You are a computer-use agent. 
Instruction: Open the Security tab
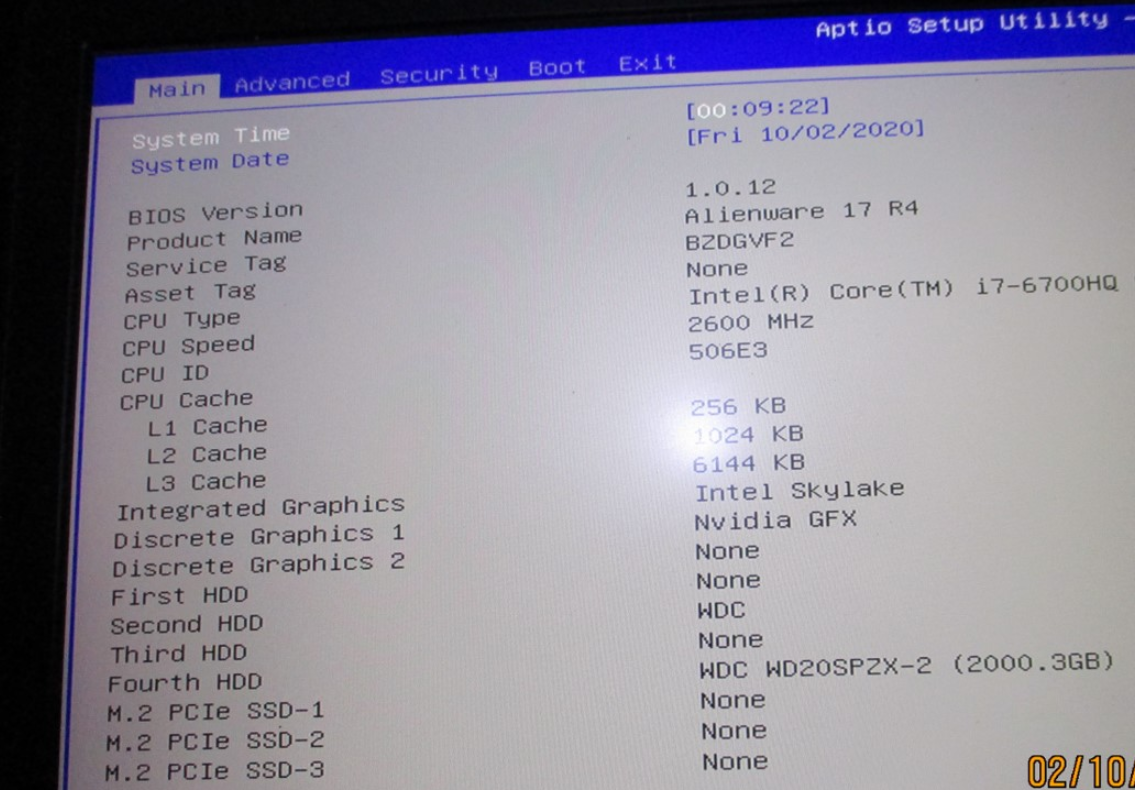pos(439,74)
